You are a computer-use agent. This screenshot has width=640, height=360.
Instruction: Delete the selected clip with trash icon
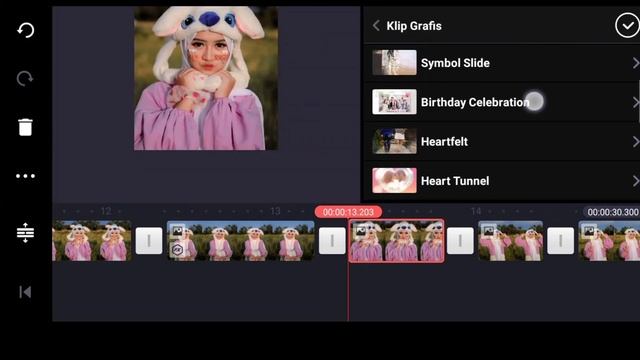tap(25, 127)
